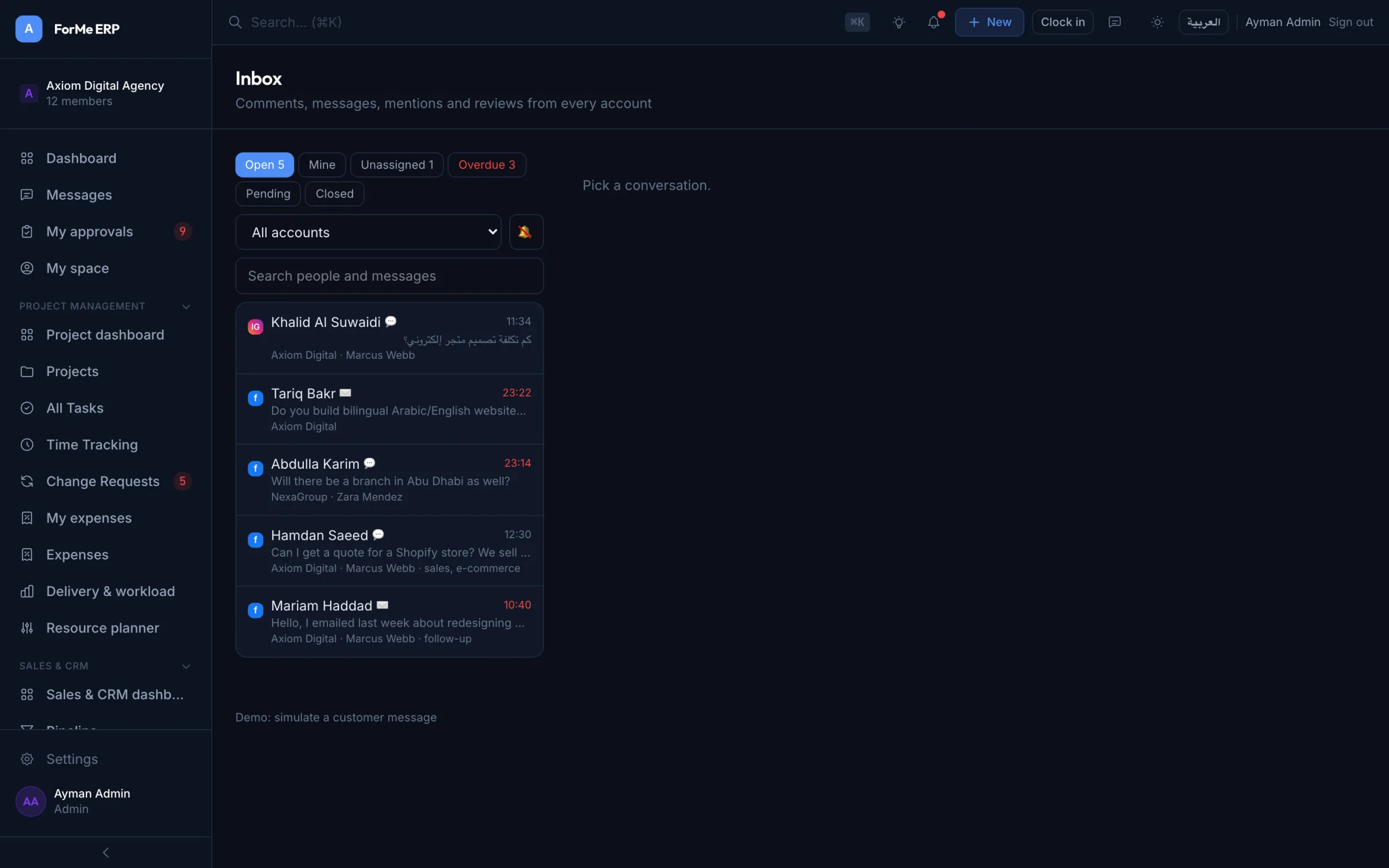Click the lightbulb tips icon

[x=899, y=23]
